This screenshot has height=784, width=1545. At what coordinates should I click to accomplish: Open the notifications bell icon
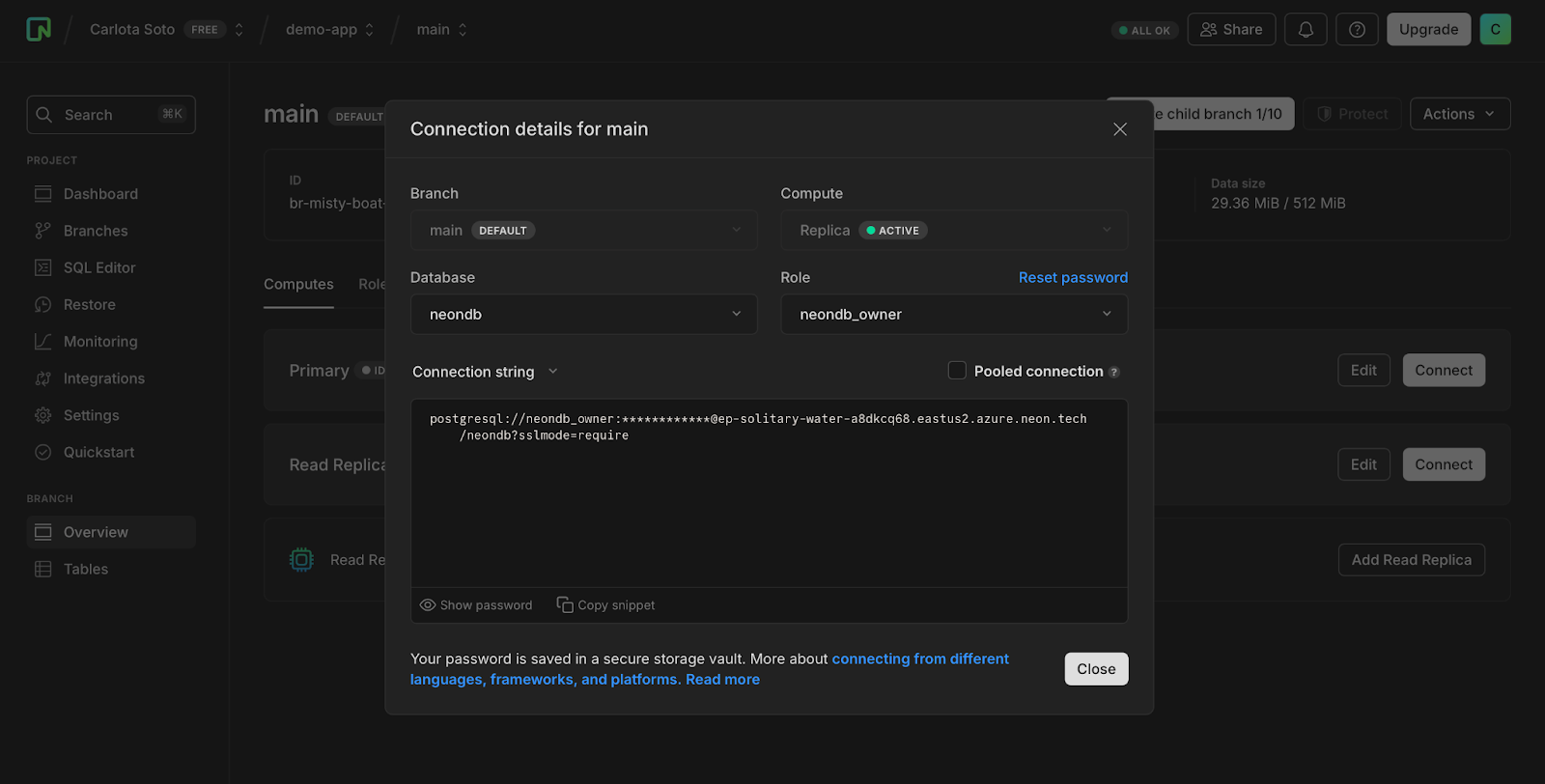pyautogui.click(x=1306, y=30)
